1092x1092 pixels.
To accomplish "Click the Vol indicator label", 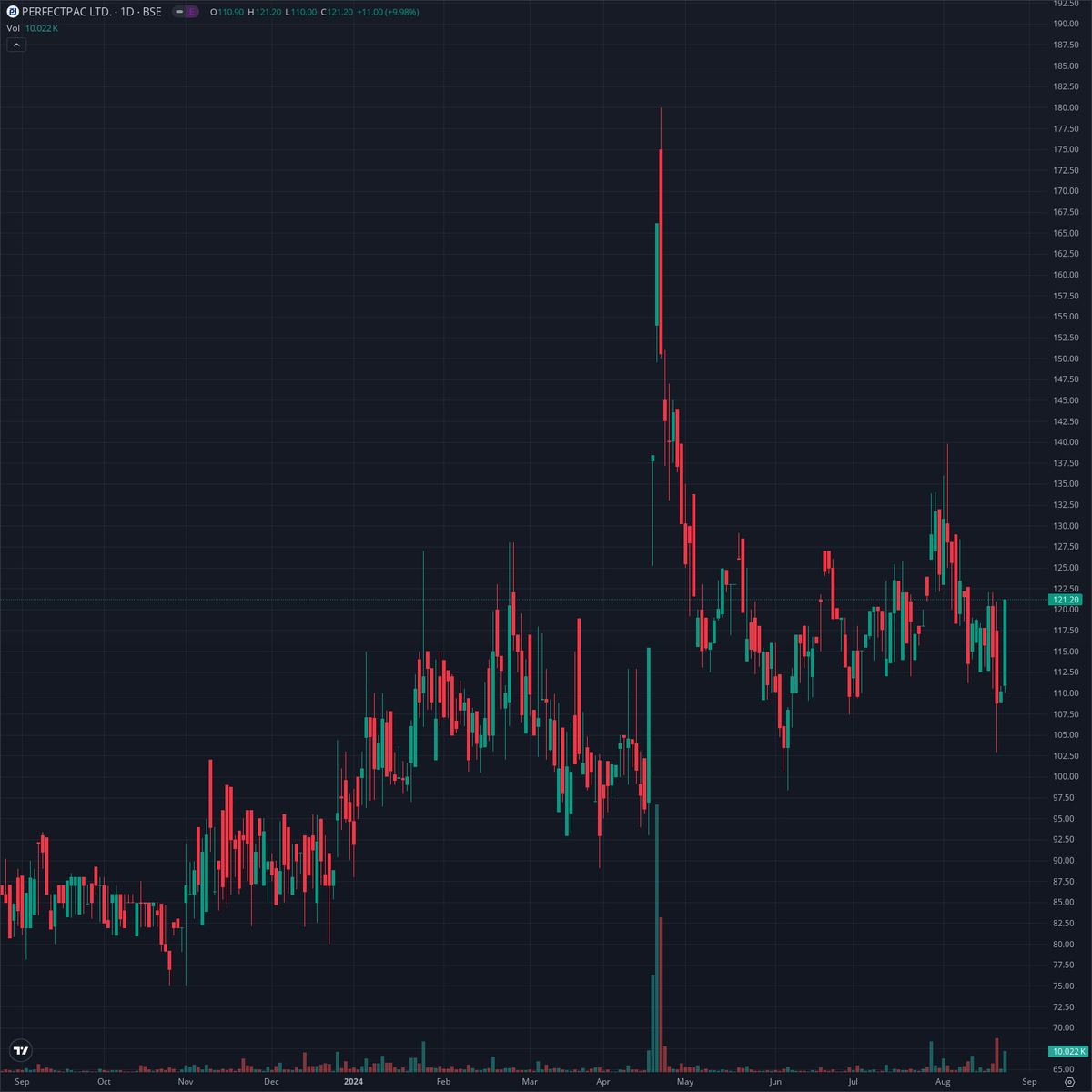I will tap(14, 28).
